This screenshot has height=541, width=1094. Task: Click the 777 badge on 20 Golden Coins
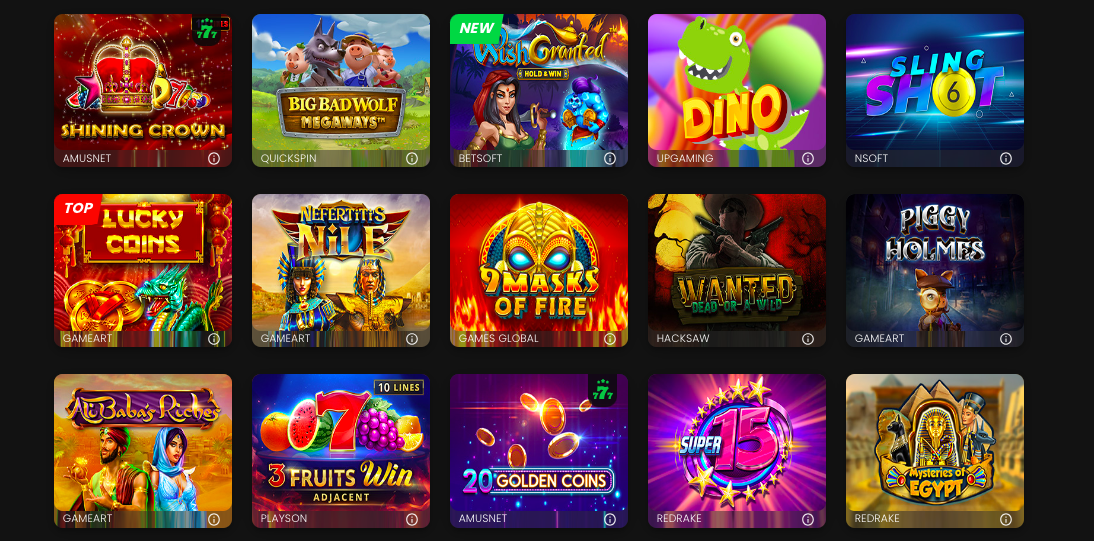click(x=602, y=390)
